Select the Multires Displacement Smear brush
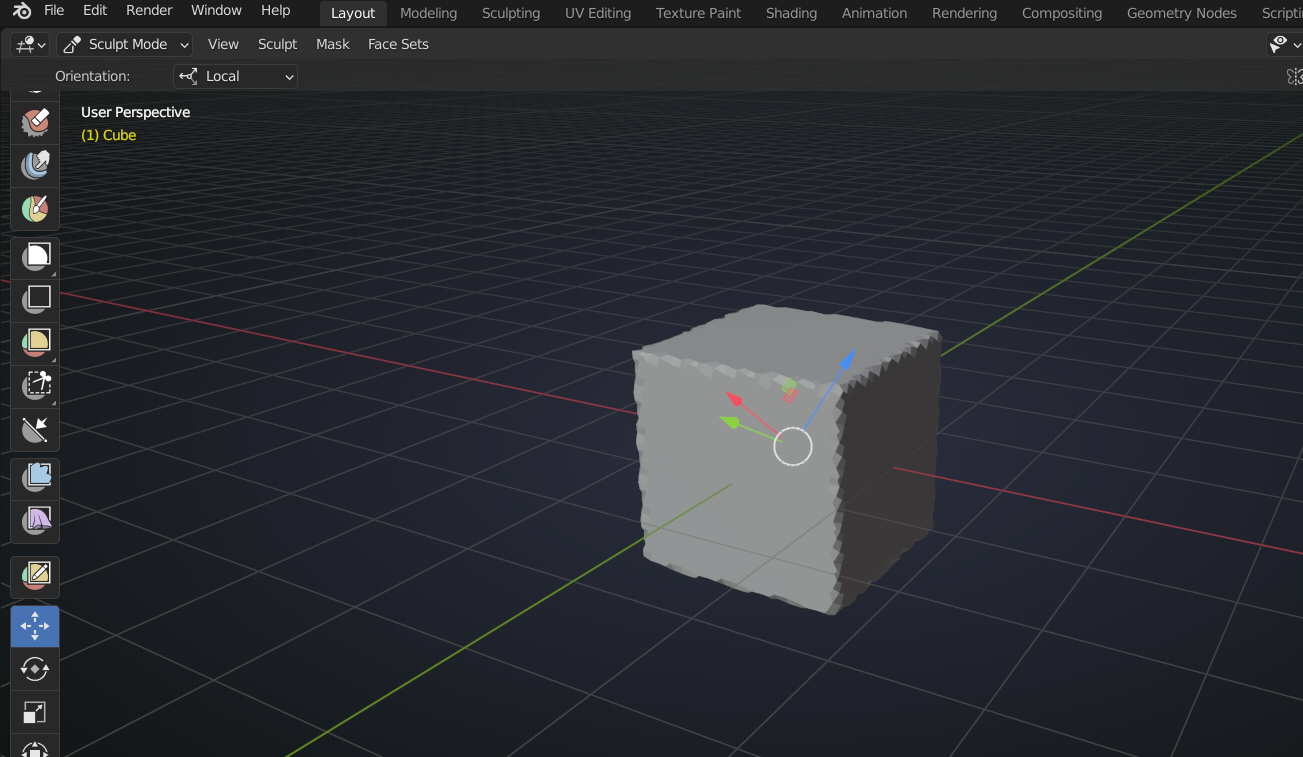The image size is (1303, 757). click(35, 165)
